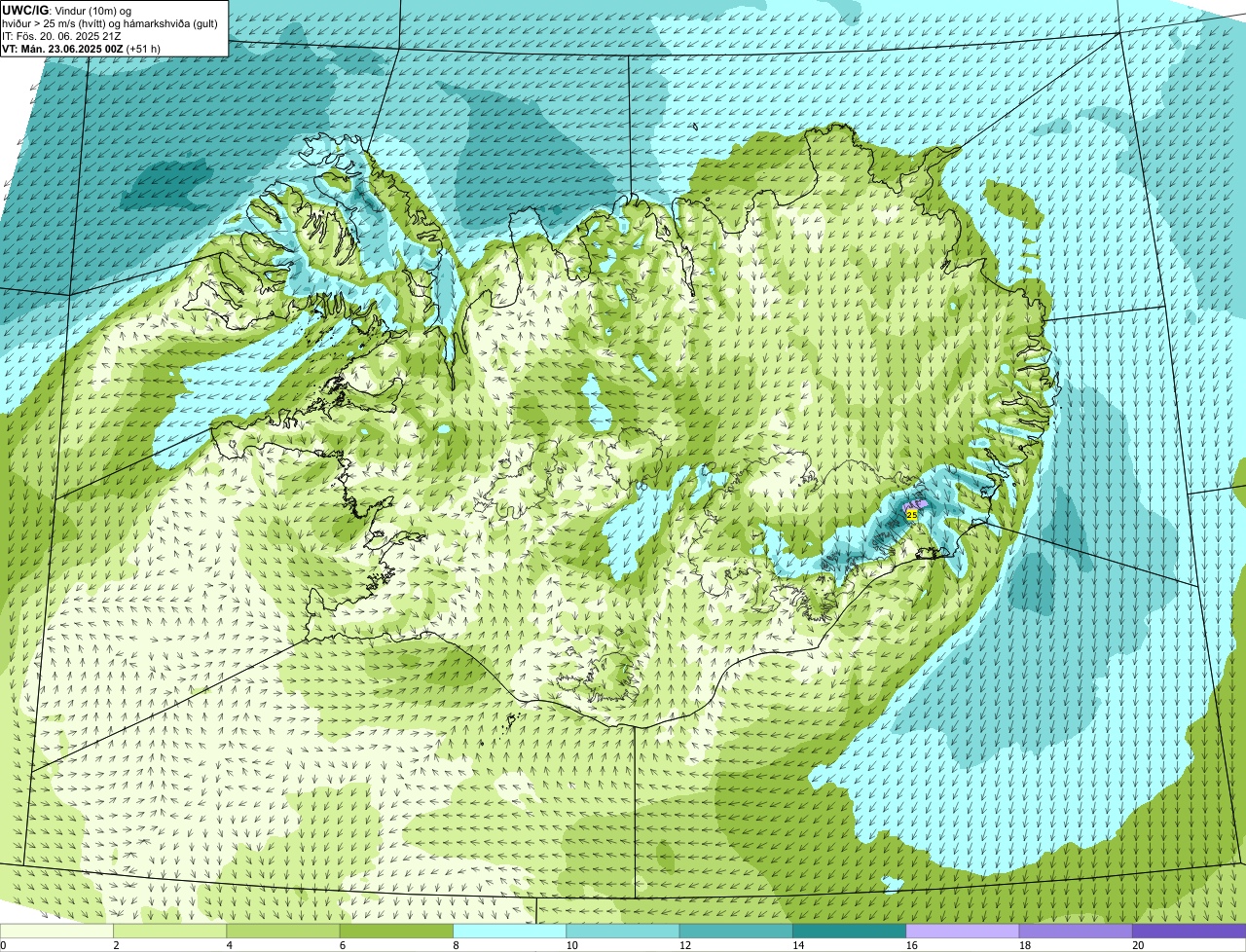1246x952 pixels.
Task: Click the 6–8 olive green legend color segment
Action: point(396,931)
